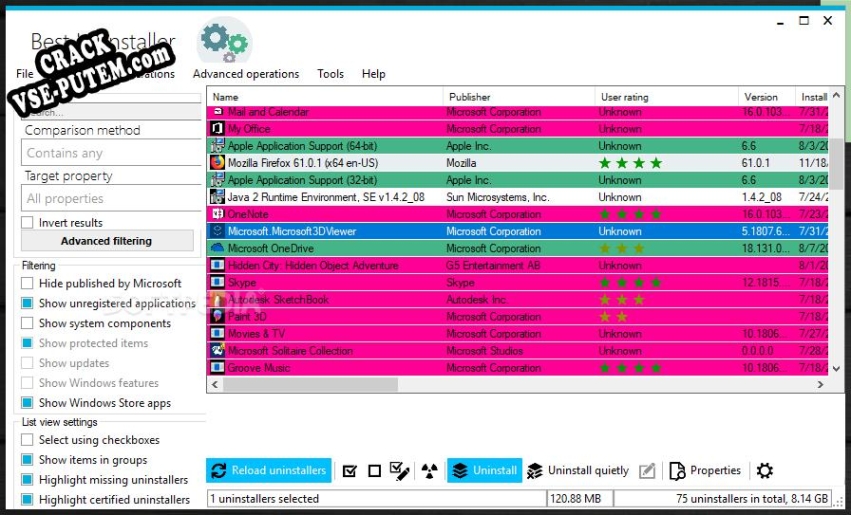Check Show system components
851x515 pixels.
point(27,323)
